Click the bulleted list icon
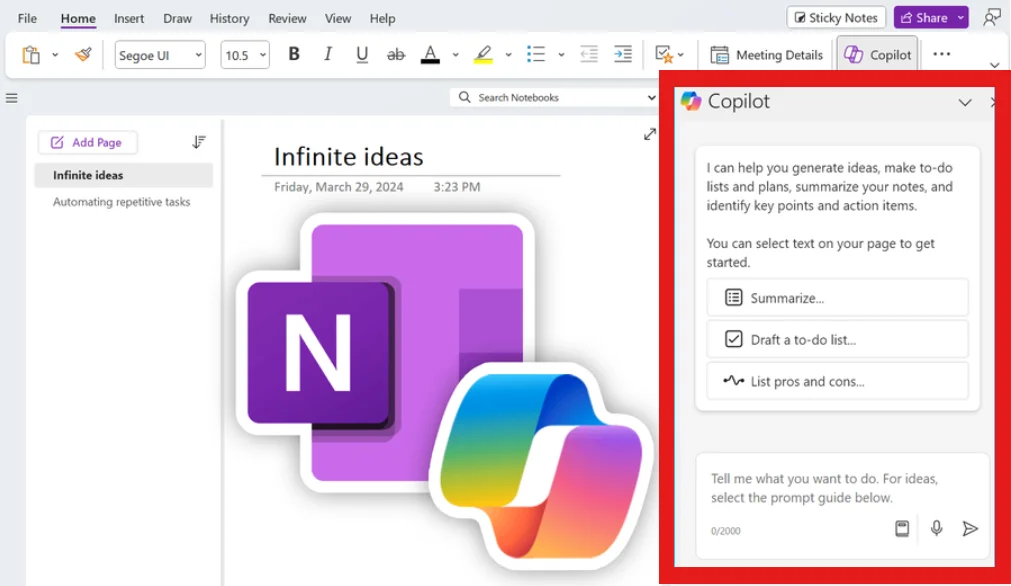 [x=536, y=54]
